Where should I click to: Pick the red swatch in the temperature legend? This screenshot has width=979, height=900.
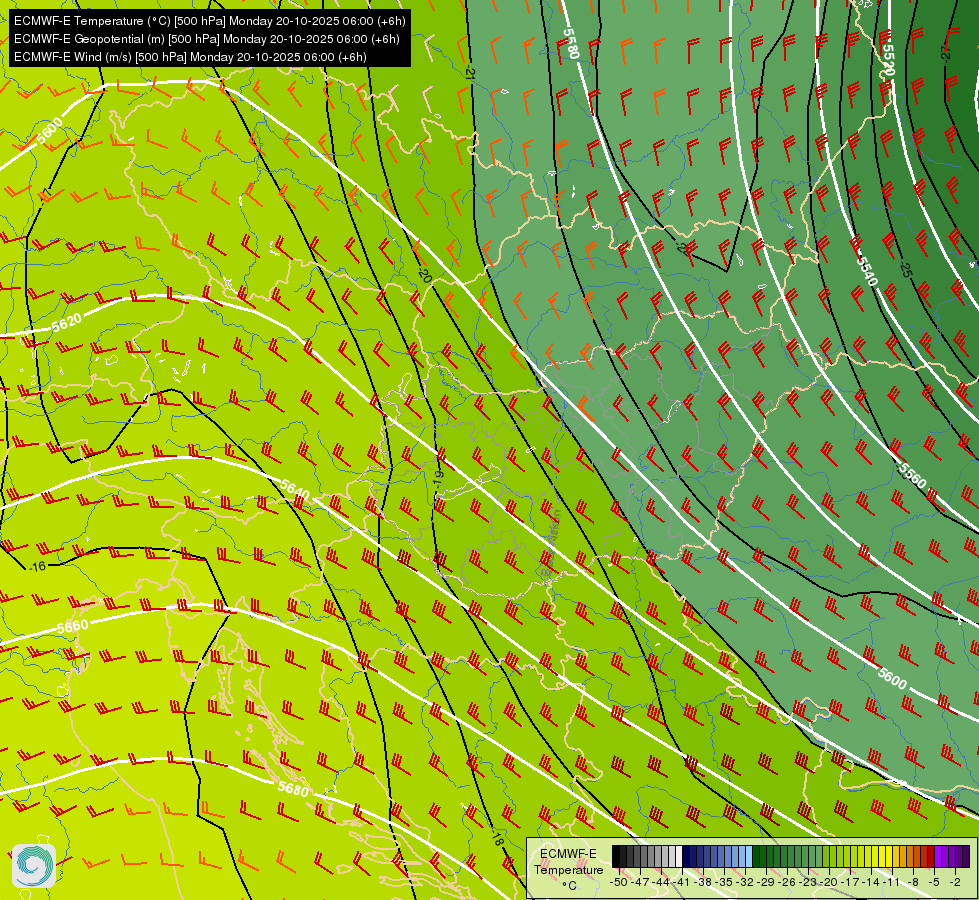pyautogui.click(x=930, y=857)
